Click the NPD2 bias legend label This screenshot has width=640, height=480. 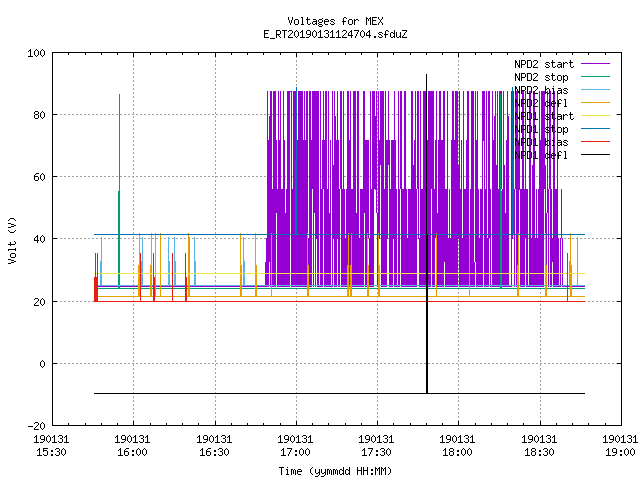point(541,90)
